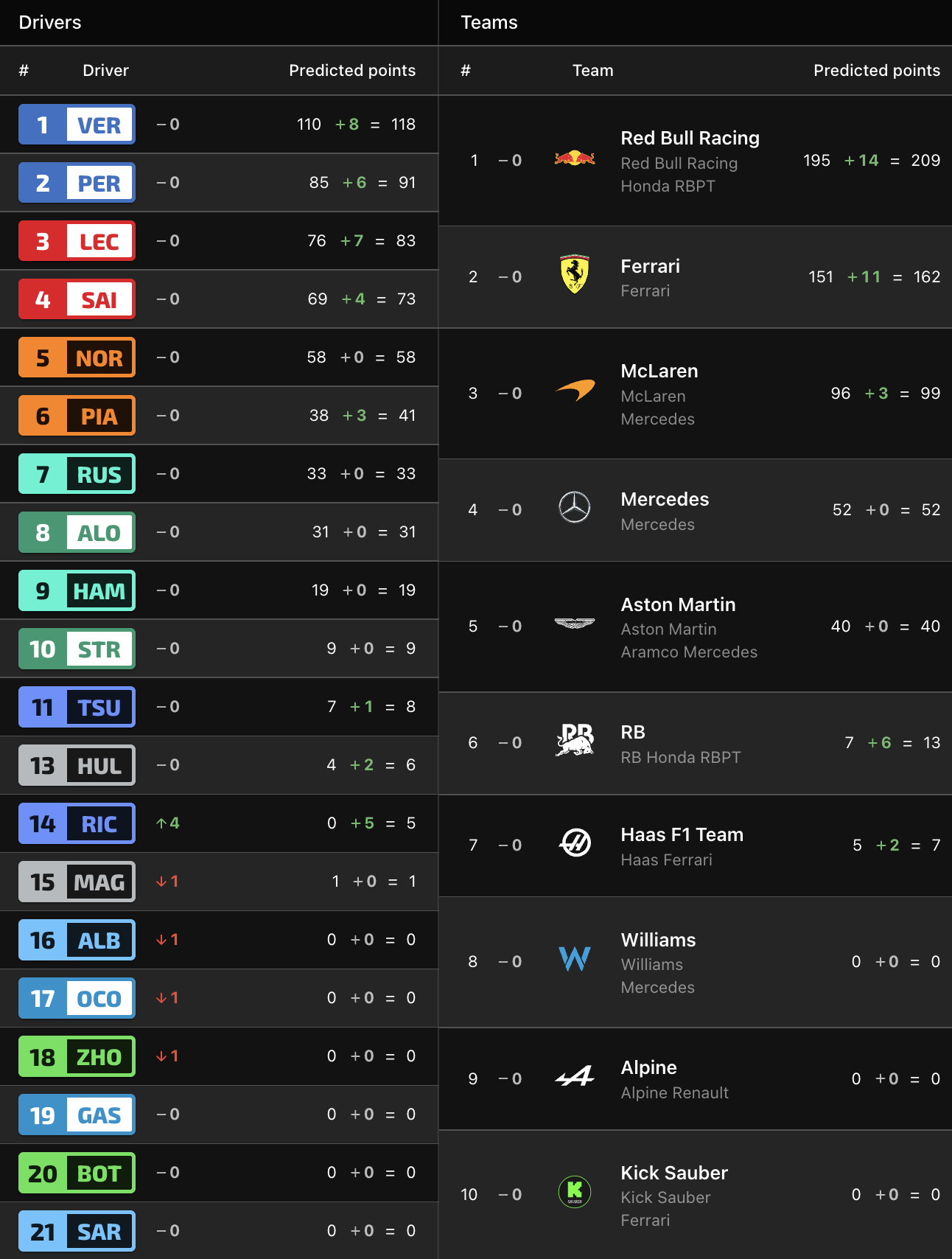Open the Kick Sauber team name
The image size is (952, 1259).
[674, 1173]
